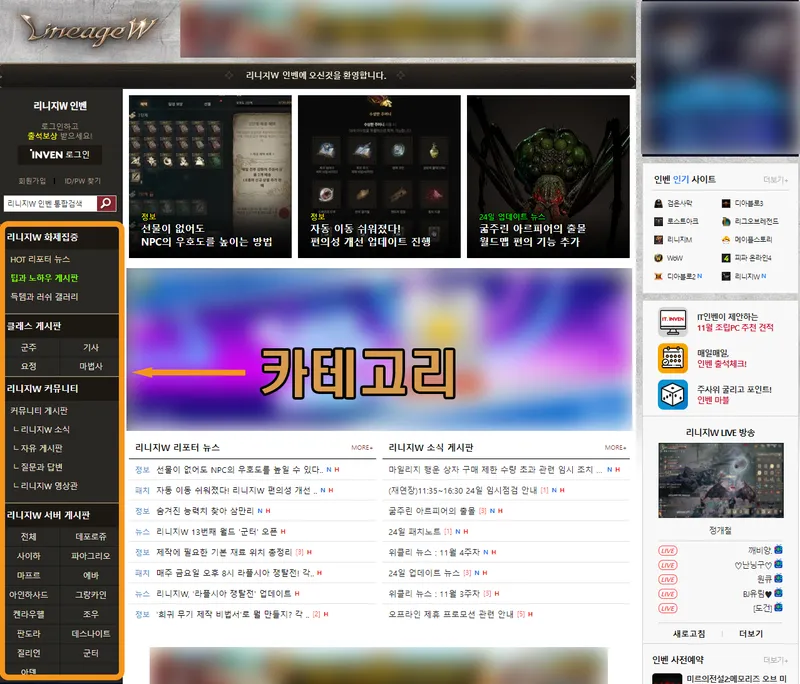Open the 리니지M site icon
This screenshot has height=684, width=800.
pos(658,240)
